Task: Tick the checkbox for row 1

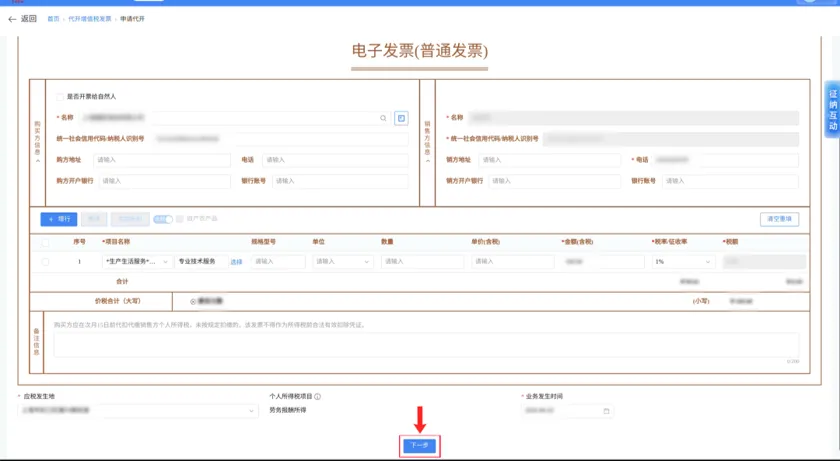Action: click(45, 262)
